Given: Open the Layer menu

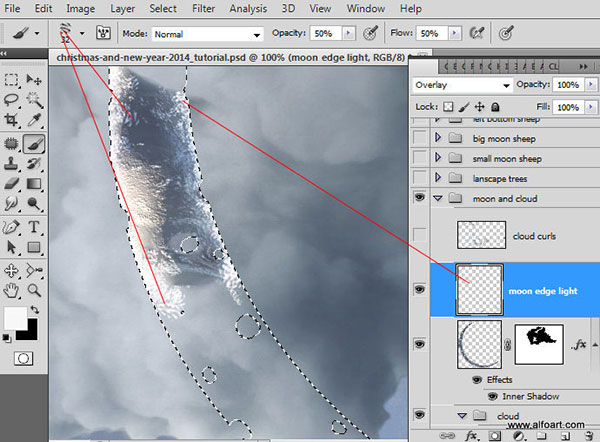Looking at the screenshot, I should pyautogui.click(x=122, y=8).
